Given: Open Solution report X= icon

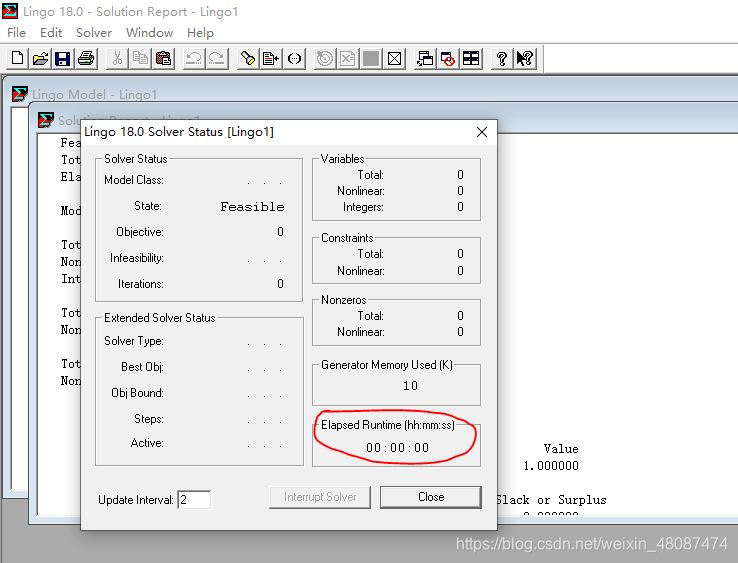Looking at the screenshot, I should (347, 58).
